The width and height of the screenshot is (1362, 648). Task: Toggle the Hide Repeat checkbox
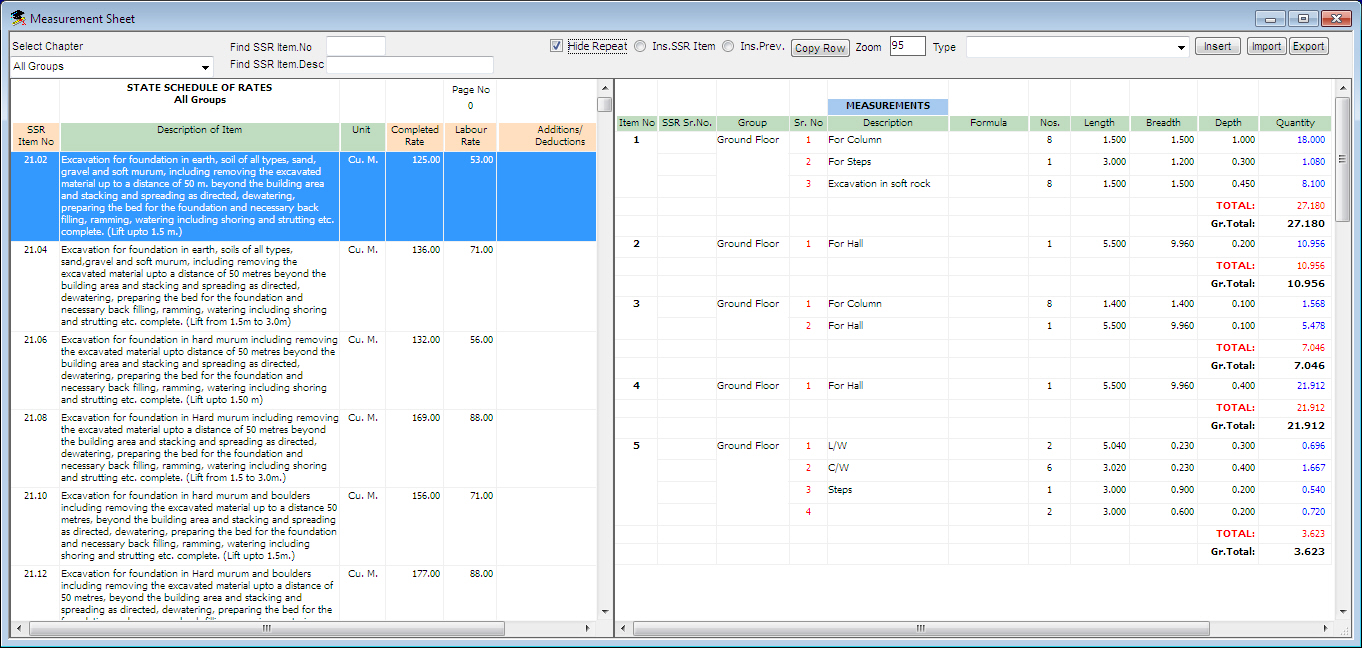(556, 46)
